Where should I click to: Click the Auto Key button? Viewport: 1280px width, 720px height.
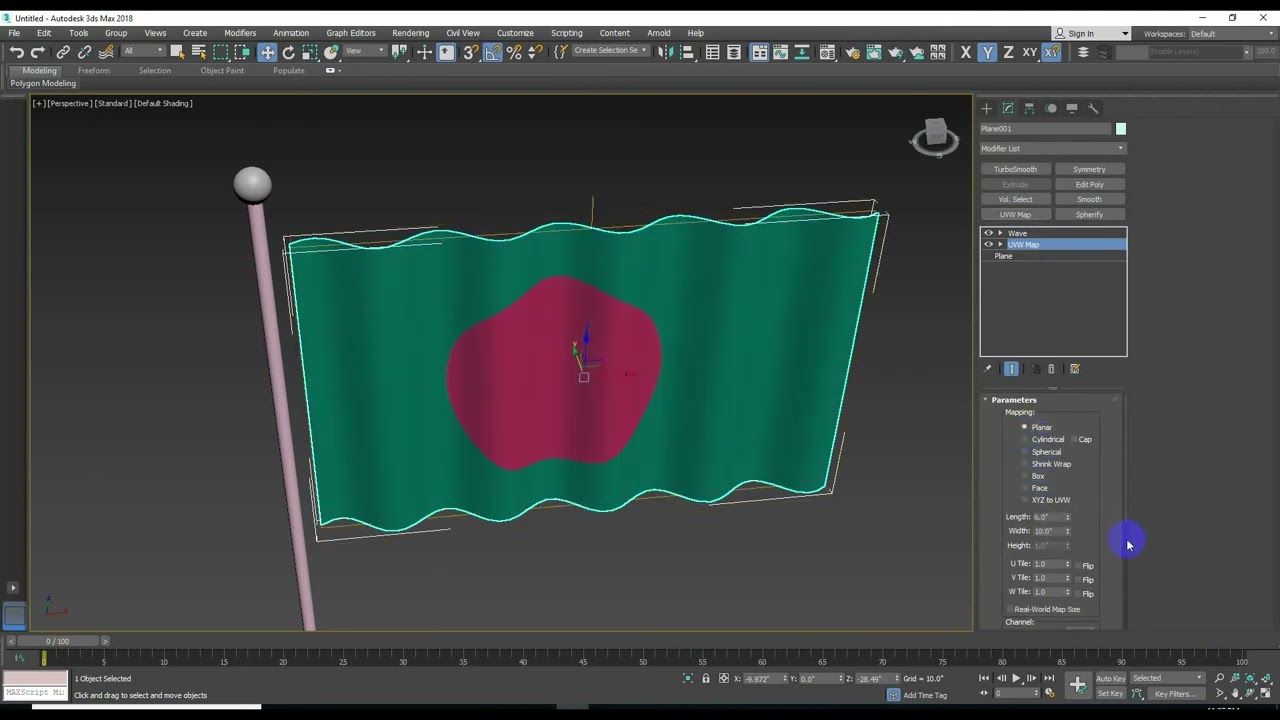pyautogui.click(x=1110, y=679)
